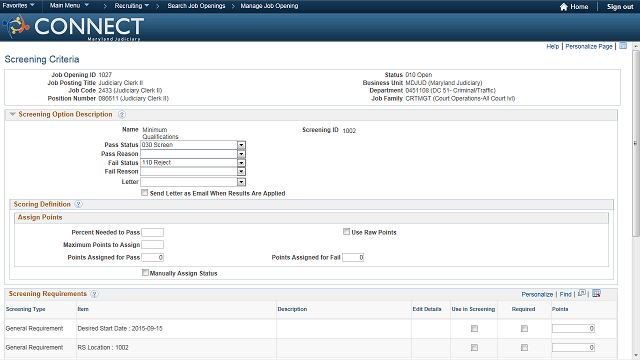Open the Pass Status dropdown
Image resolution: width=640 pixels, height=360 pixels.
pos(193,145)
